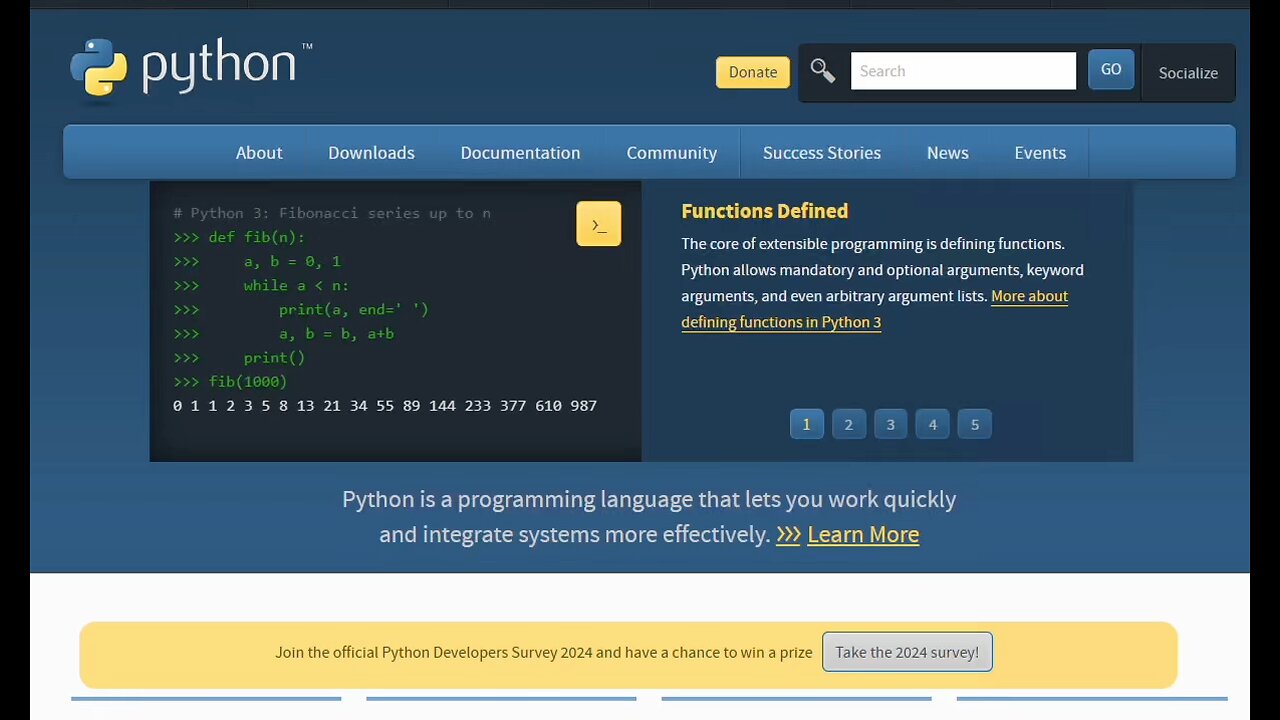Select slide 1 in the carousel
1280x720 pixels.
click(x=807, y=425)
